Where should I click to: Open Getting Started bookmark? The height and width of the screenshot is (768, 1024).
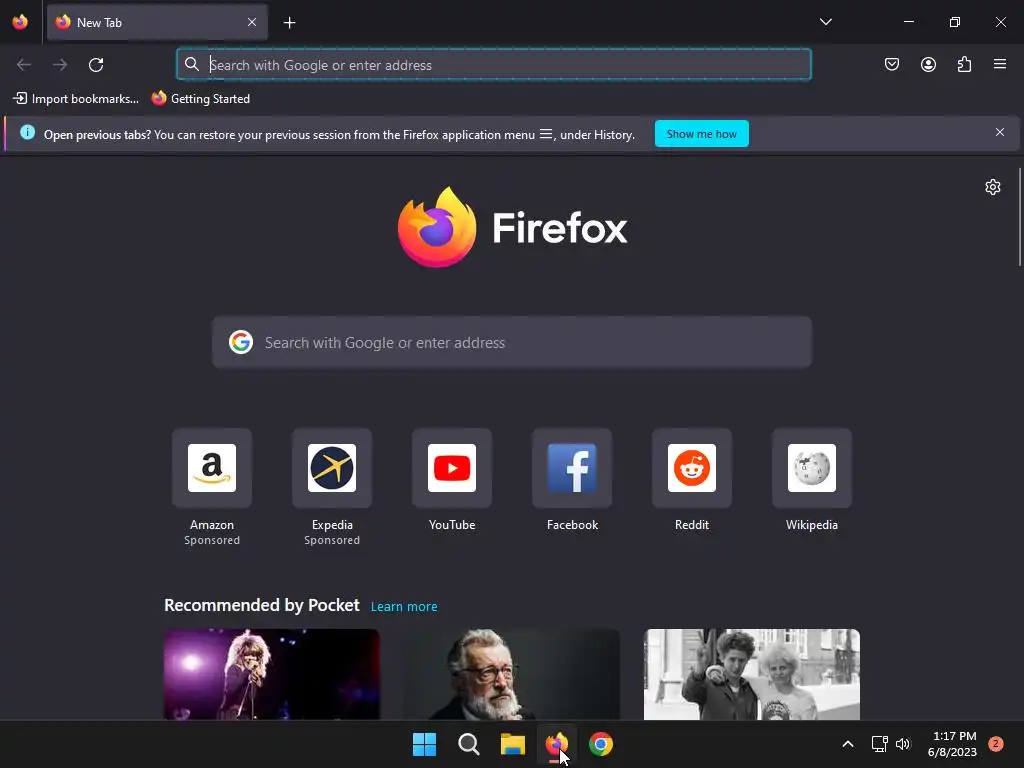[200, 99]
